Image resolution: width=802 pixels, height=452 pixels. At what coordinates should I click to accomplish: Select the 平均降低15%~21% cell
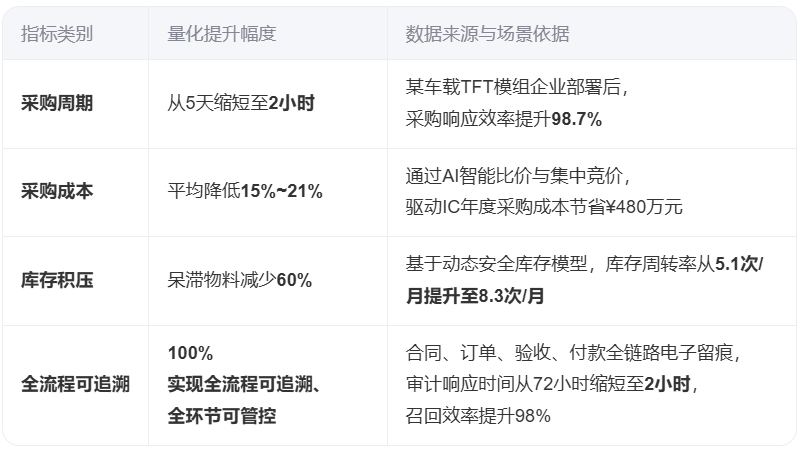245,192
